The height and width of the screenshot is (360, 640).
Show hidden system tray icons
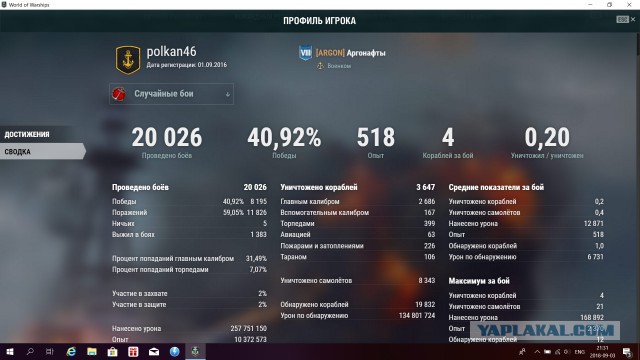[537, 352]
